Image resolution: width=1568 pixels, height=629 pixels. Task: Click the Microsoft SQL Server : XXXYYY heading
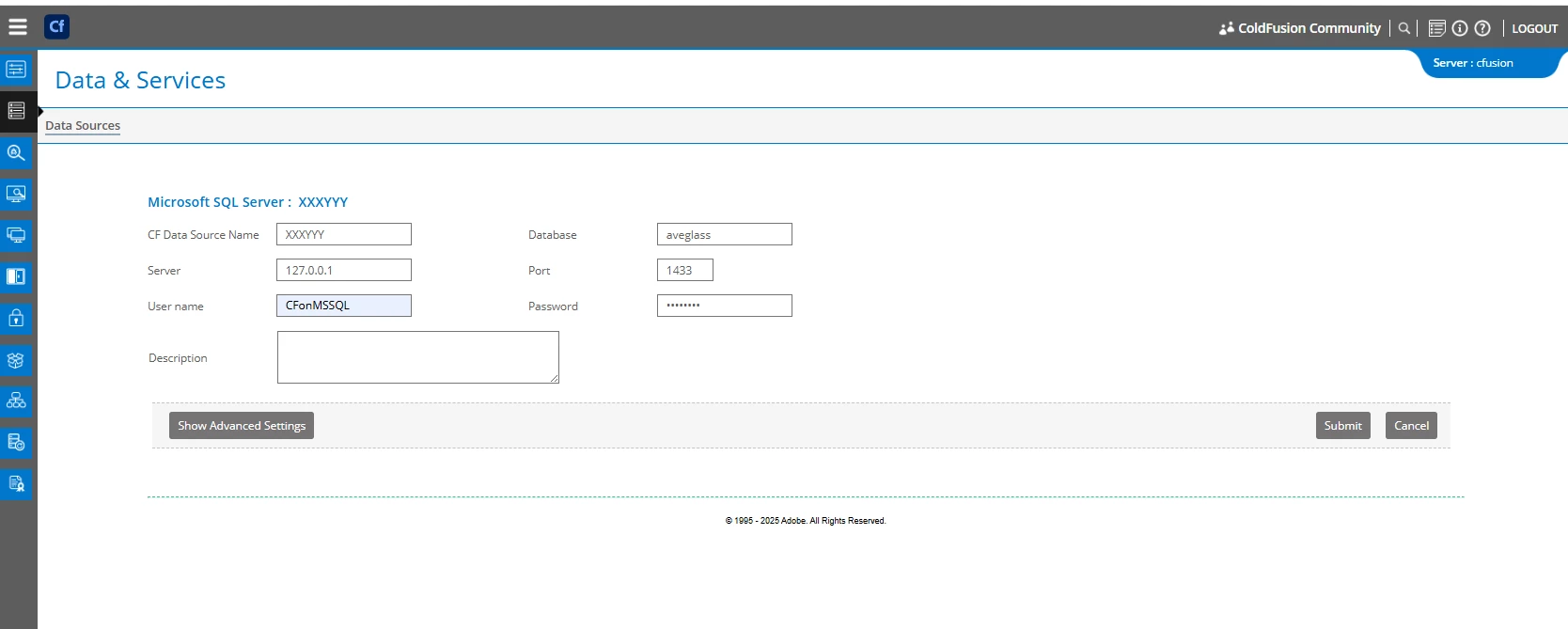(x=247, y=202)
